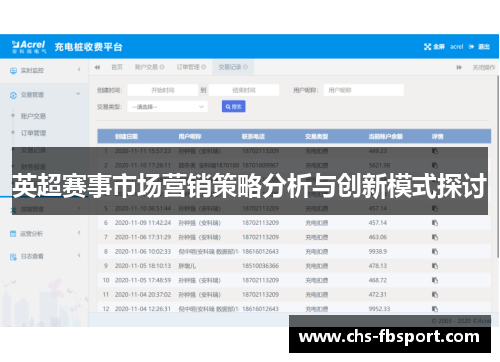This screenshot has width=500, height=362.
Task: Click the 创建日期 column header
Action: pos(126,136)
